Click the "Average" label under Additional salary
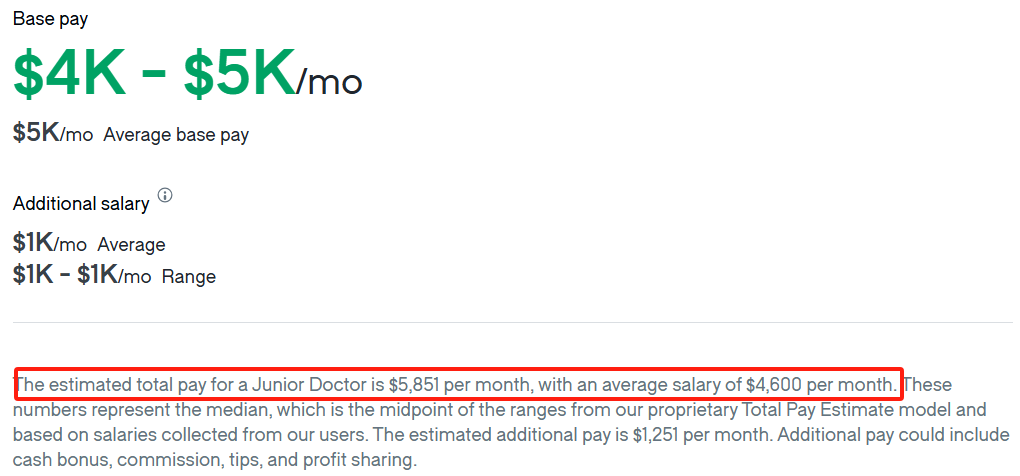This screenshot has width=1020, height=476. [x=131, y=245]
